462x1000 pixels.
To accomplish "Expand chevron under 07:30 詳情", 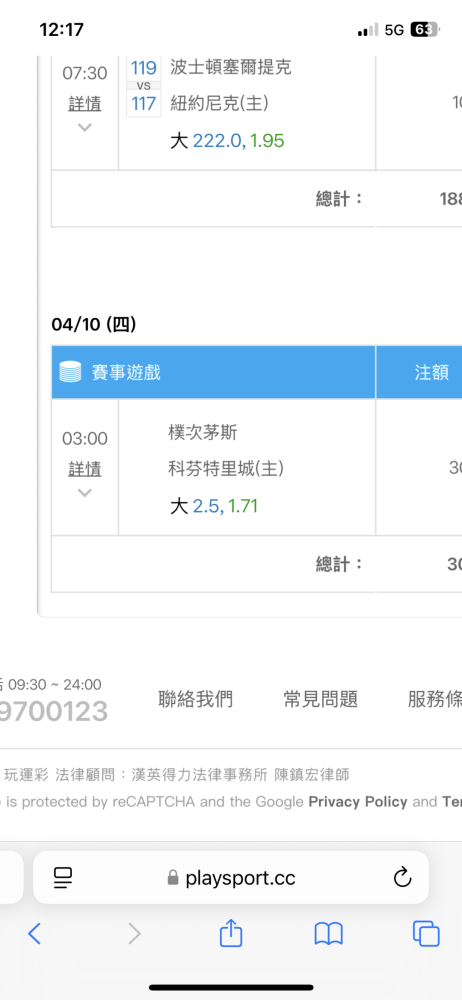I will pos(84,127).
